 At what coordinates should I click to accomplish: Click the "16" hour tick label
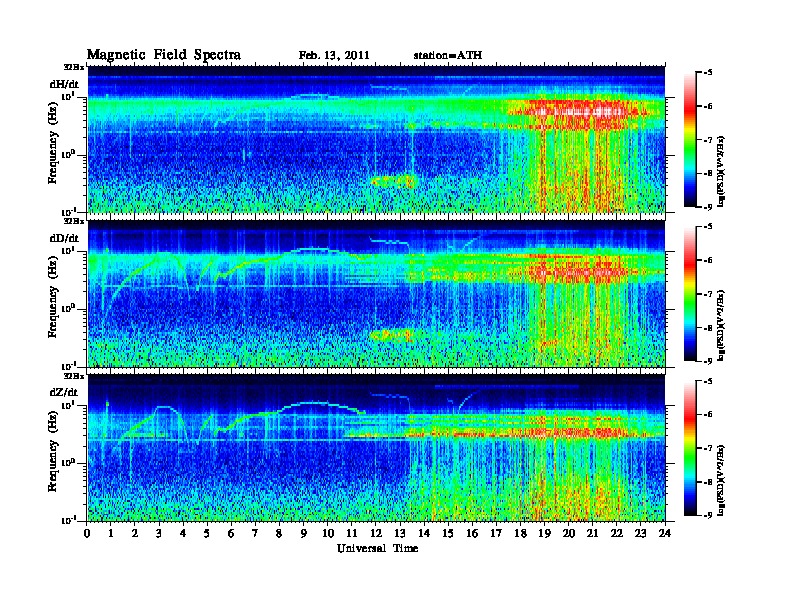[472, 534]
